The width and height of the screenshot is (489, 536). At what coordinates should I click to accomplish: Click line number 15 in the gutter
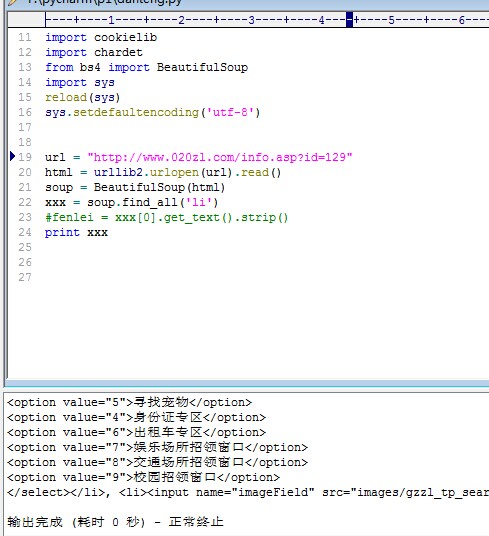(25, 97)
